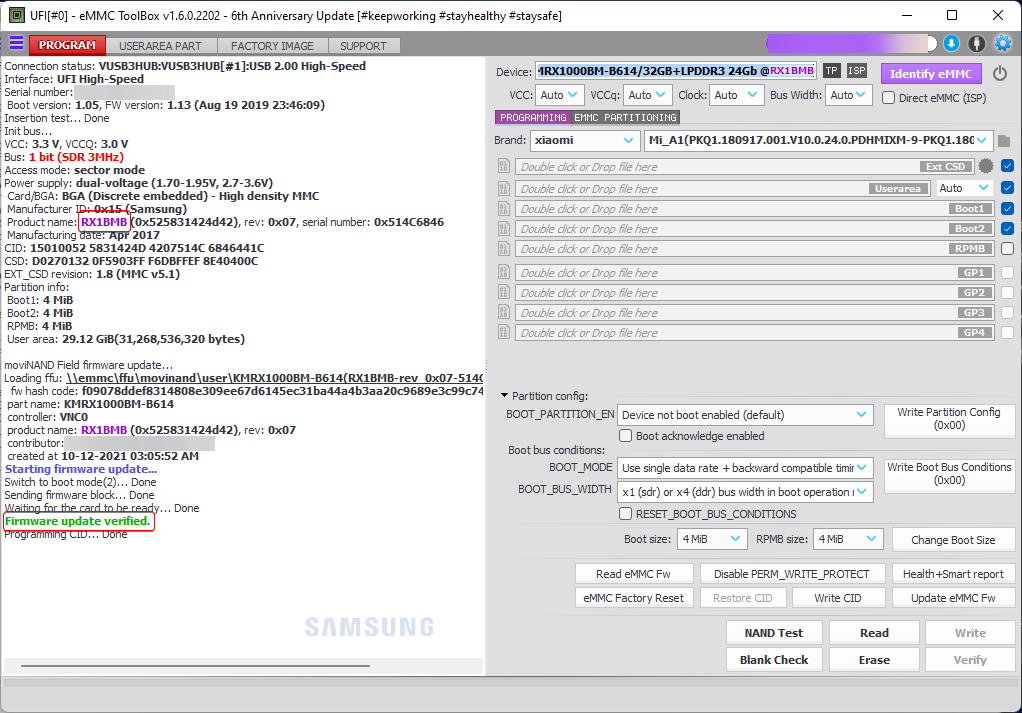Image resolution: width=1022 pixels, height=713 pixels.
Task: Click the blue download icon
Action: tap(951, 44)
